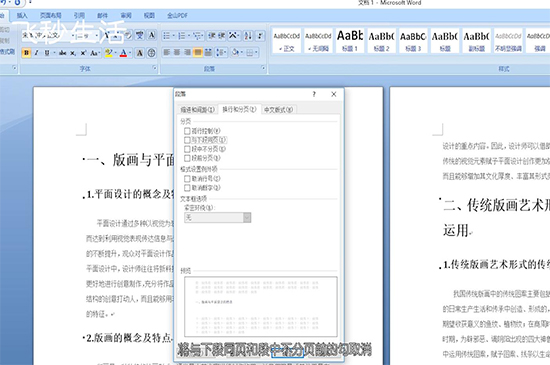Click the strikethrough abc icon
This screenshot has height=365, width=550.
click(x=63, y=53)
